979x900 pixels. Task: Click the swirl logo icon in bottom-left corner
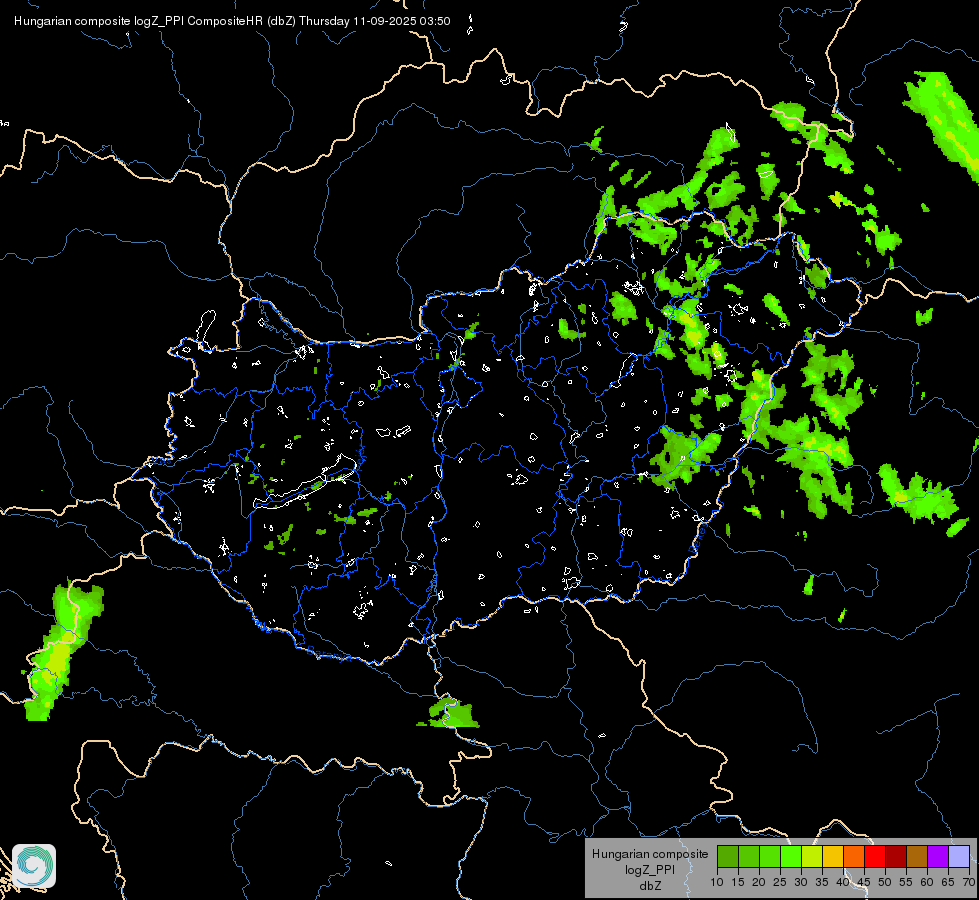coord(34,866)
